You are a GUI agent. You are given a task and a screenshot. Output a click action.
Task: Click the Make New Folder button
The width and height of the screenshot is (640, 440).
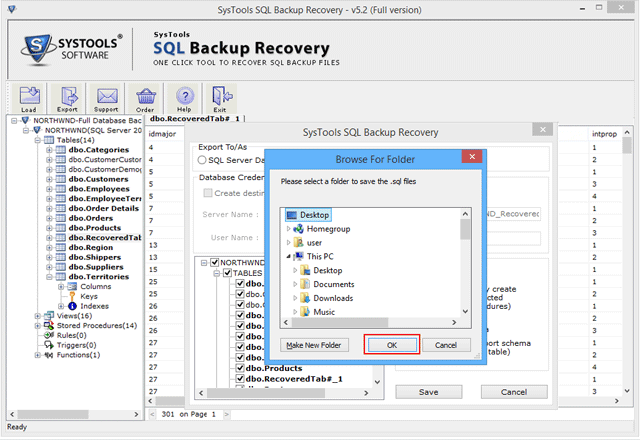coord(314,345)
